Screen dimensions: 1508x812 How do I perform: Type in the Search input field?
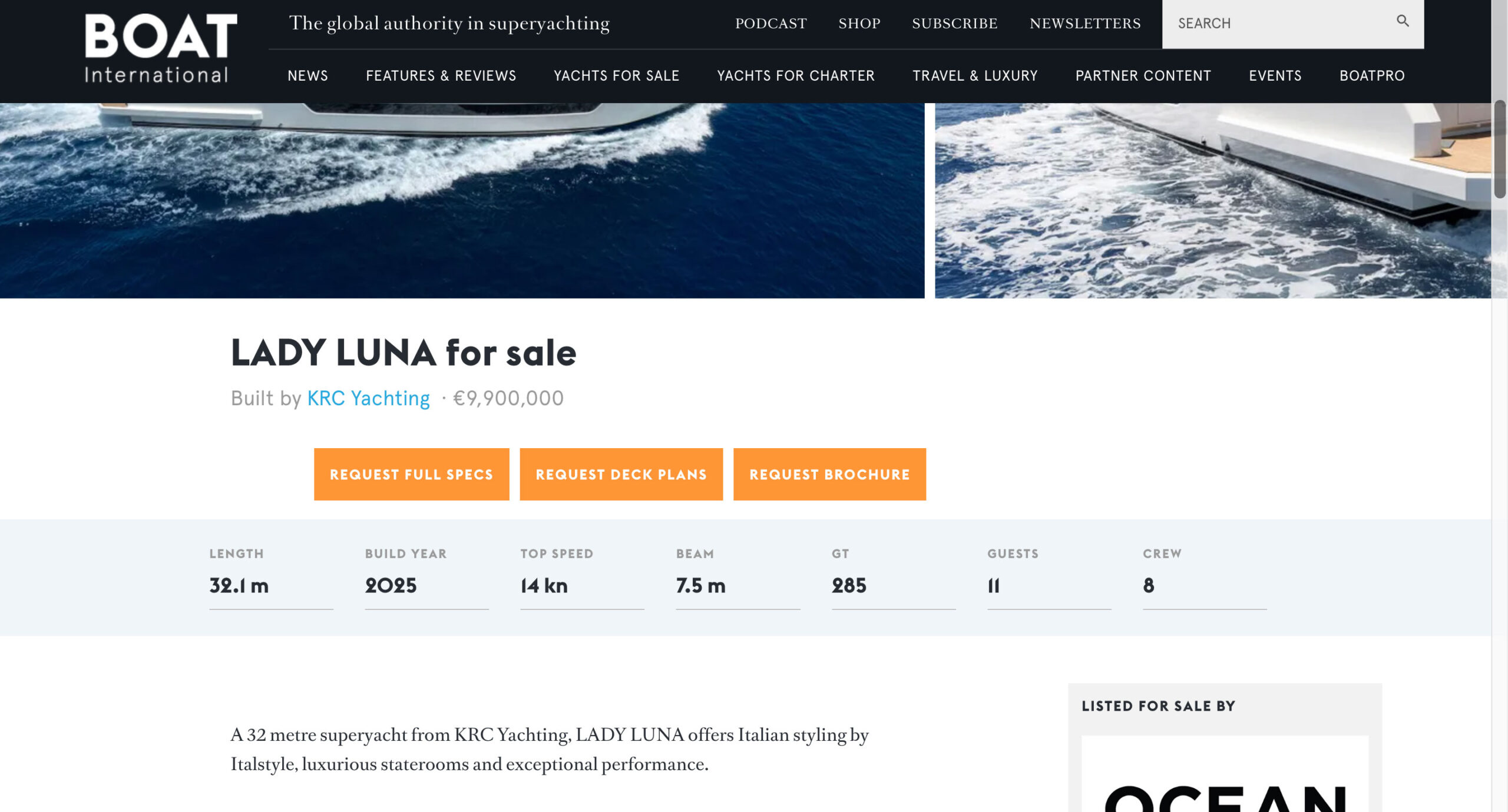pyautogui.click(x=1278, y=24)
